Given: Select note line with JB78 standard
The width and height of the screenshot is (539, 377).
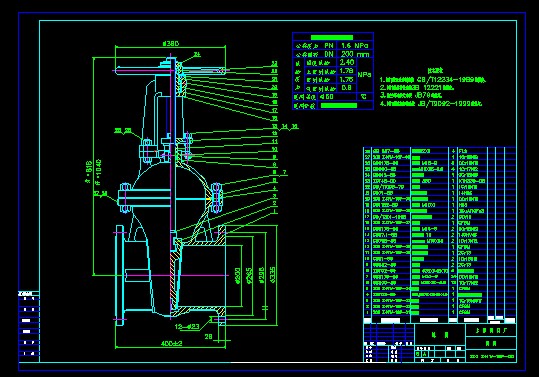Looking at the screenshot, I should point(411,96).
